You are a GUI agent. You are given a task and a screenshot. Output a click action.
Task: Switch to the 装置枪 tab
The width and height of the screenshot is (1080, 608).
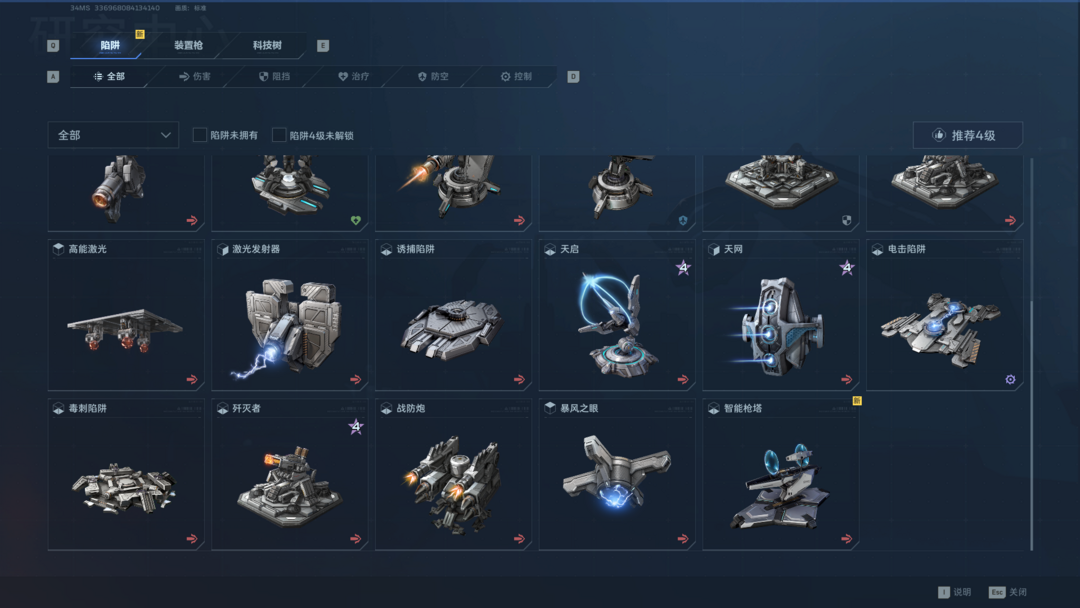188,45
